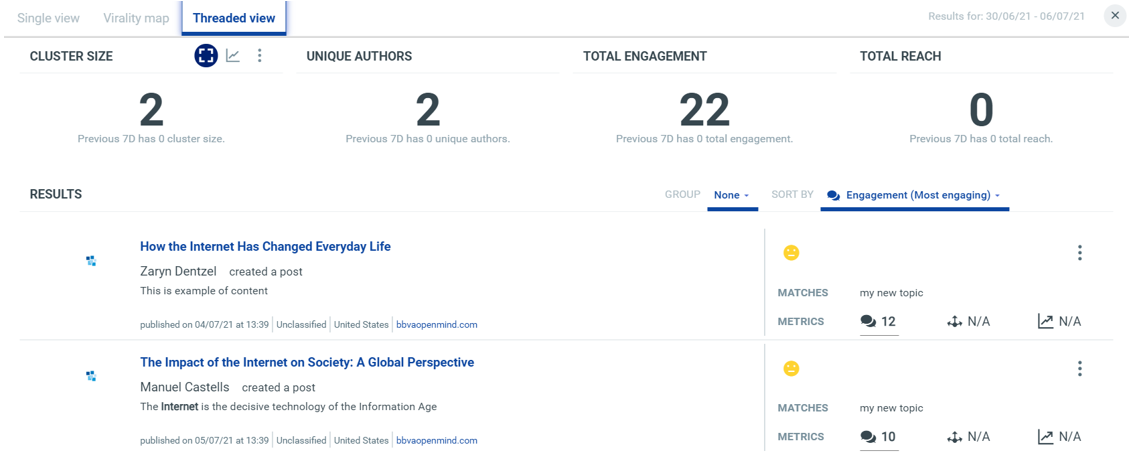
Task: Select the Threaded view tab
Action: 234,18
